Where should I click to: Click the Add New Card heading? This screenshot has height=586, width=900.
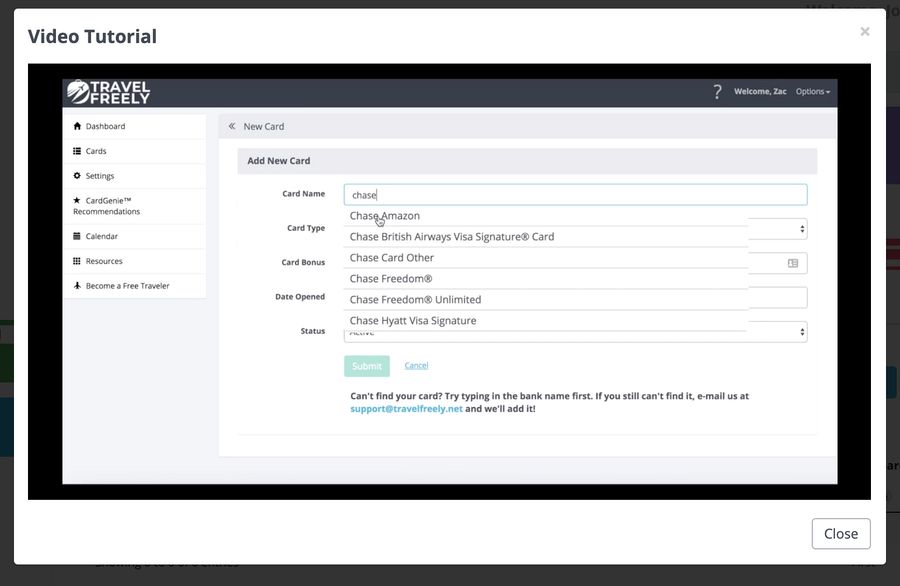pyautogui.click(x=278, y=161)
